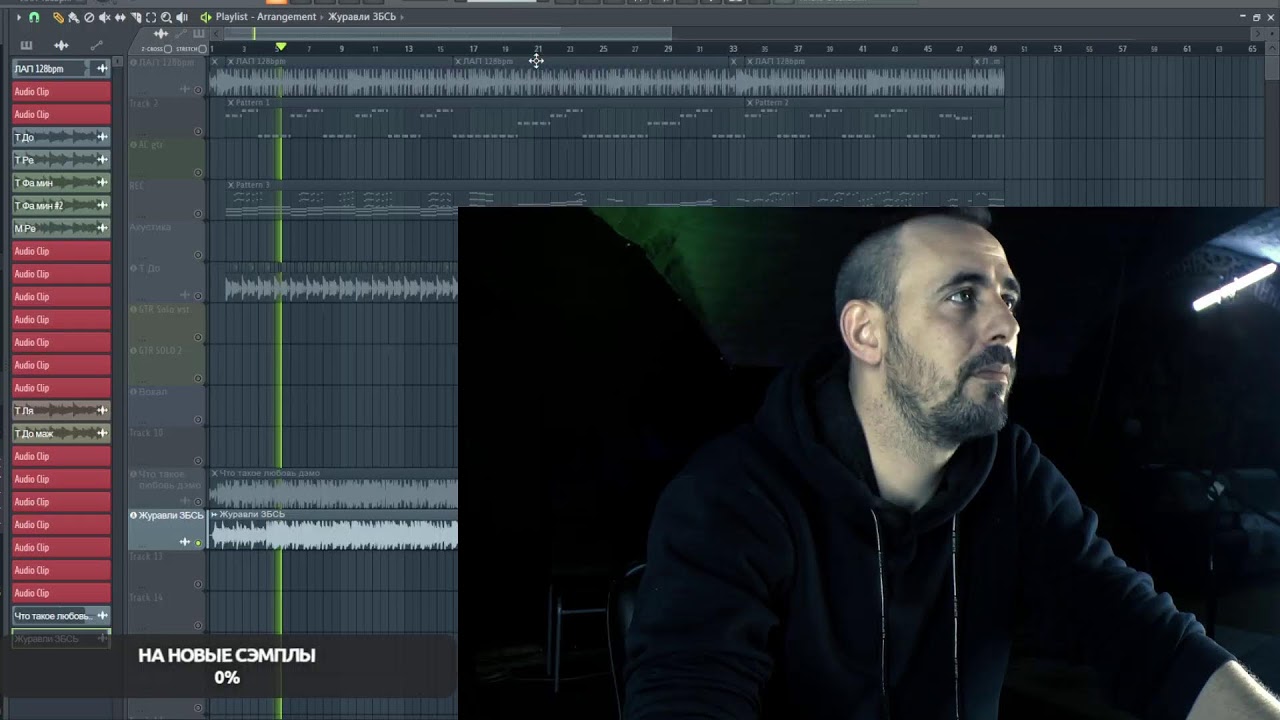Mute the ЛАП 128bpm track
Screen dimensions: 1280x720
[198, 90]
